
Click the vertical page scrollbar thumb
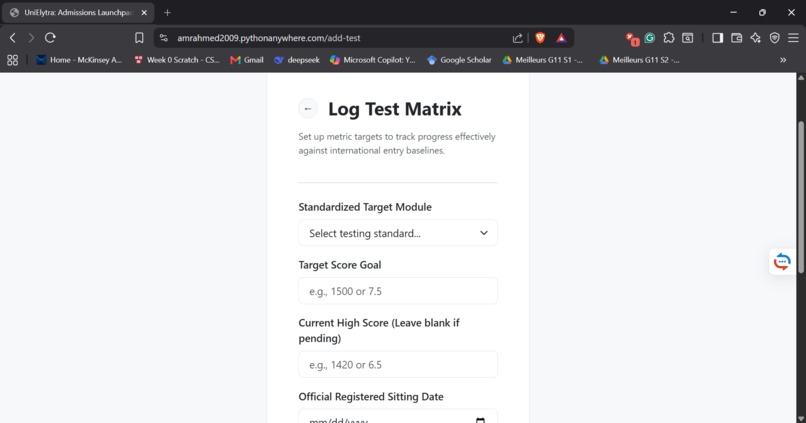point(801,195)
